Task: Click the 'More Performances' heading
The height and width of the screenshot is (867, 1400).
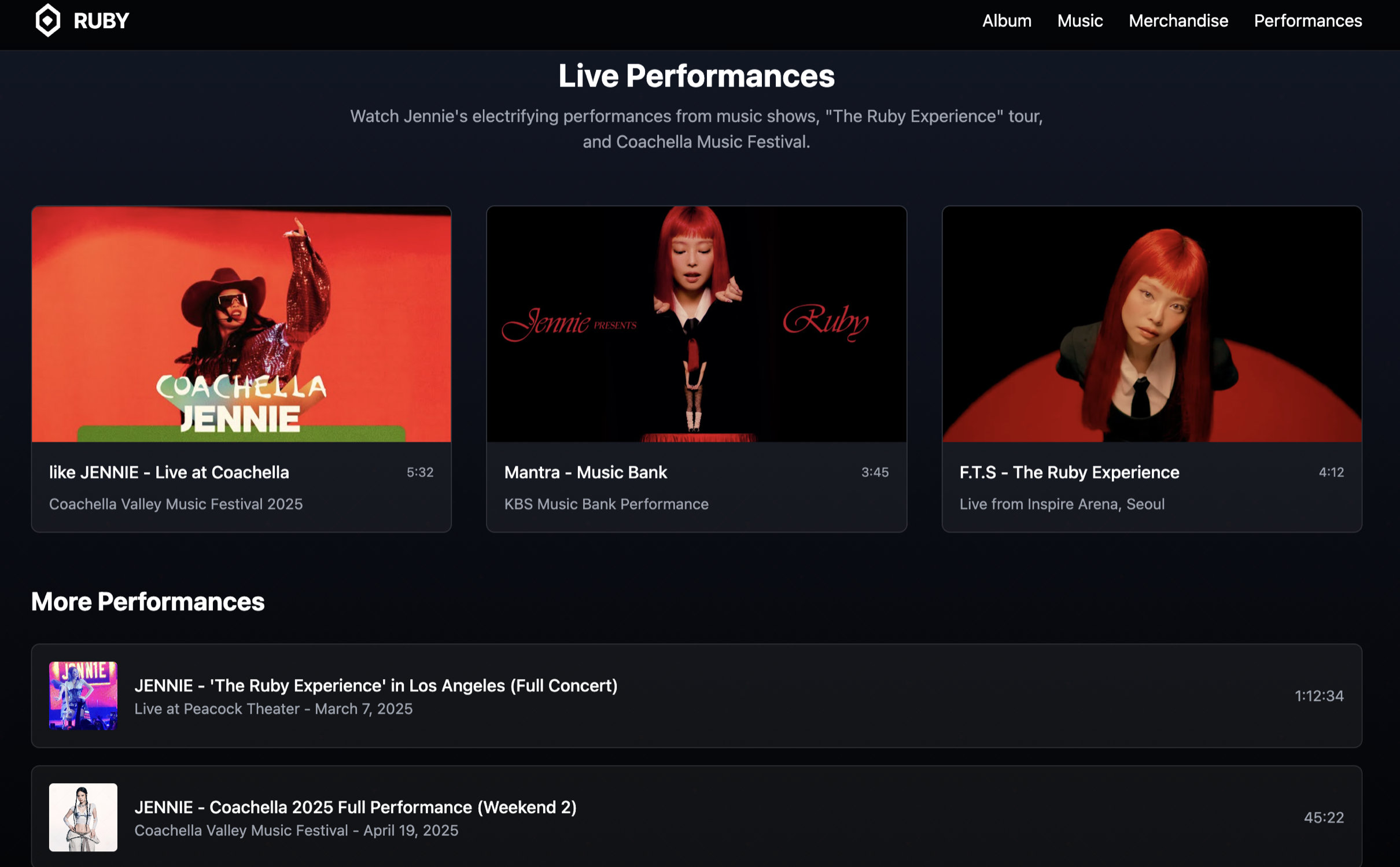Action: (148, 602)
